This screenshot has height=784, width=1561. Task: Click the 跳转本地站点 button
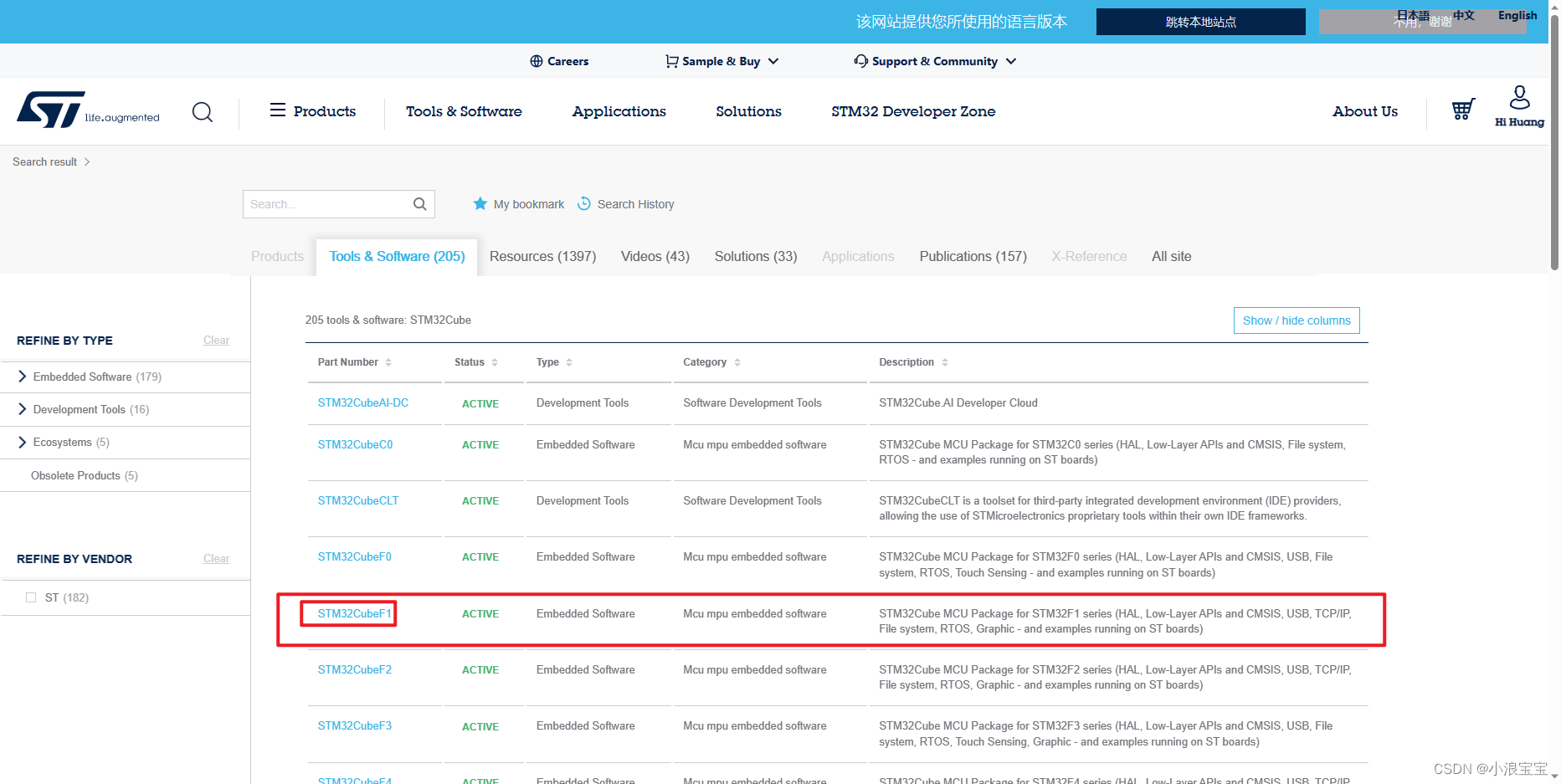point(1200,22)
